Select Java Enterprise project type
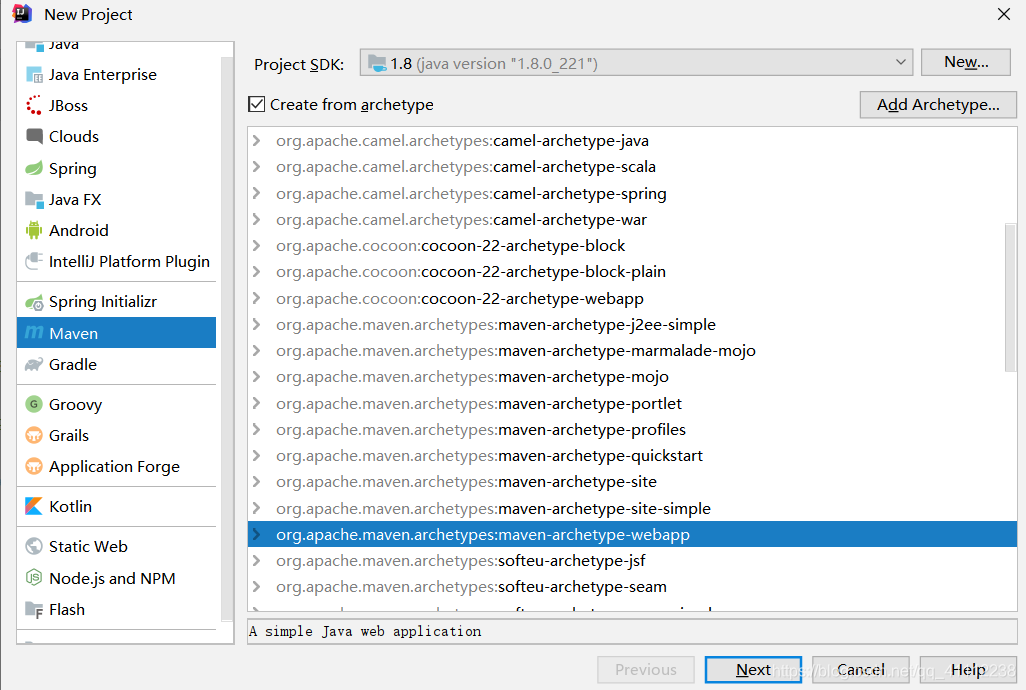Viewport: 1026px width, 690px height. pos(116,75)
